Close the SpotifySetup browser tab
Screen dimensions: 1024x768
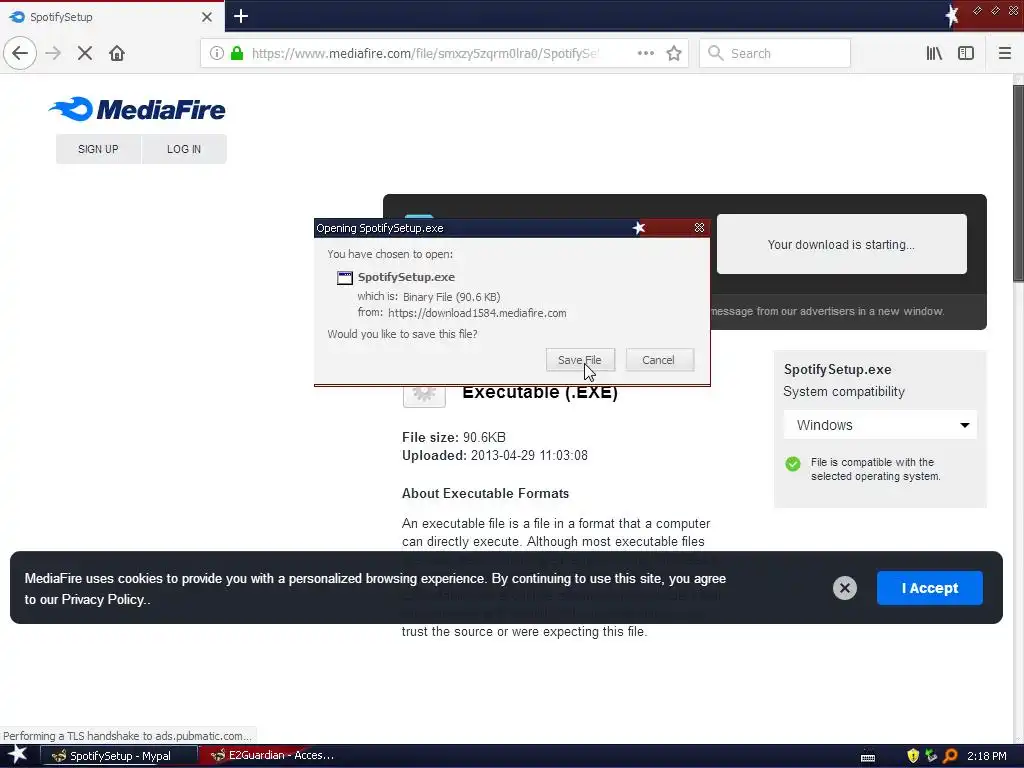pos(207,17)
